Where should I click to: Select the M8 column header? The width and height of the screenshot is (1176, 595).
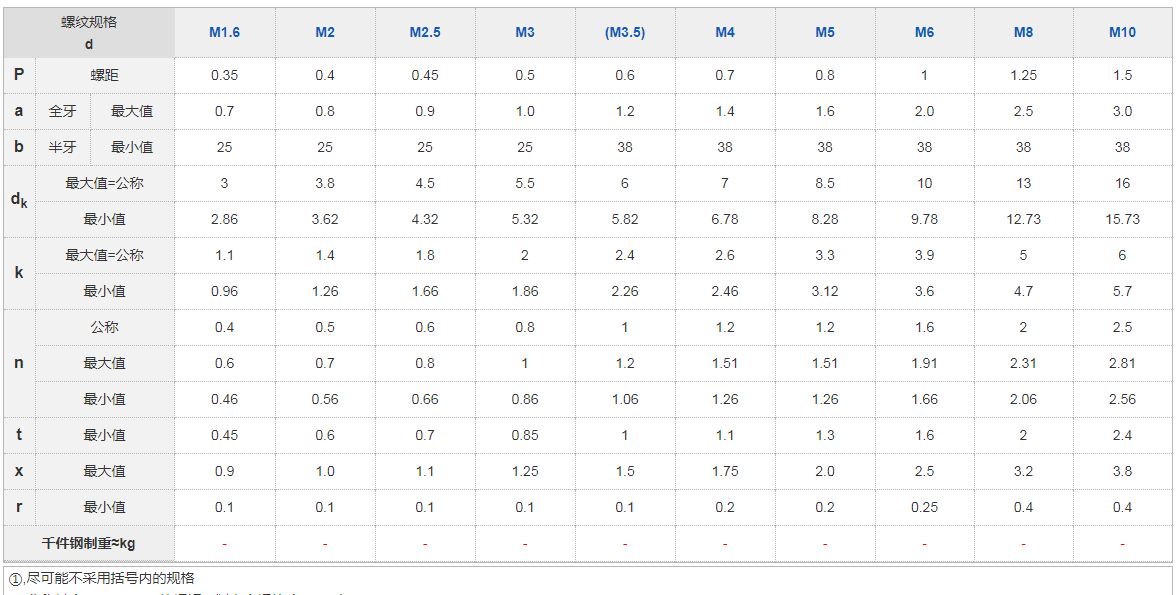click(1023, 32)
